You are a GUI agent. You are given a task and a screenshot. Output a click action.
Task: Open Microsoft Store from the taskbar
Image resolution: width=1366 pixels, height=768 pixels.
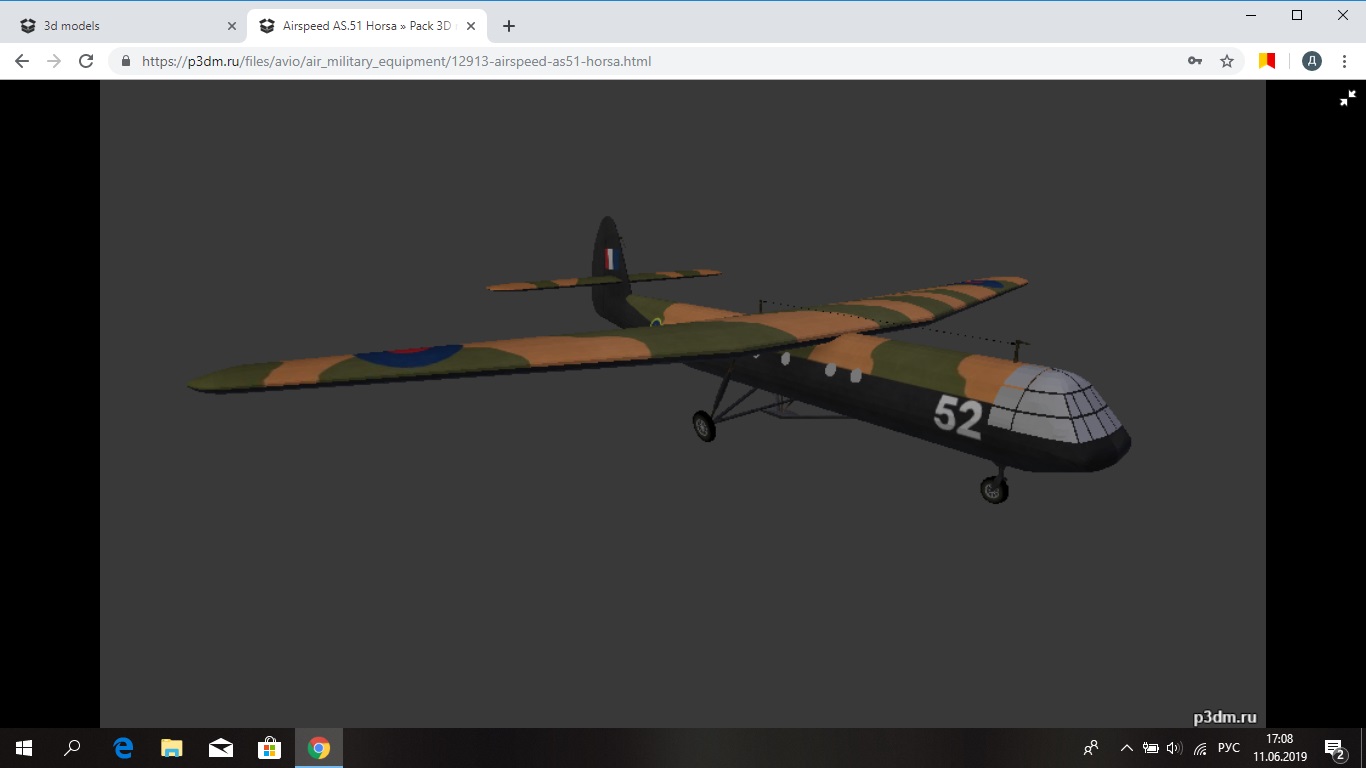pyautogui.click(x=270, y=748)
